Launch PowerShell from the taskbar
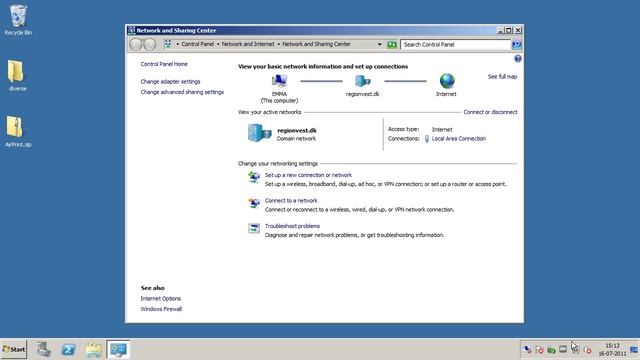640x360 pixels. 69,349
